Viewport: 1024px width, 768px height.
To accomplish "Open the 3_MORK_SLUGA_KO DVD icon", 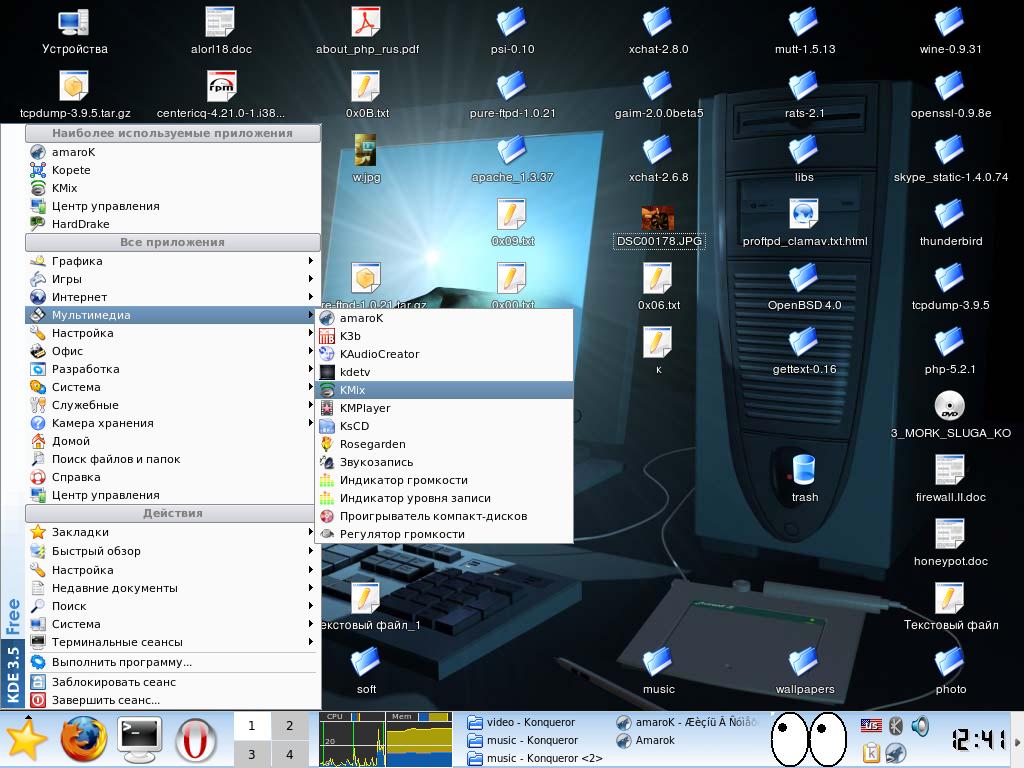I will tap(950, 415).
